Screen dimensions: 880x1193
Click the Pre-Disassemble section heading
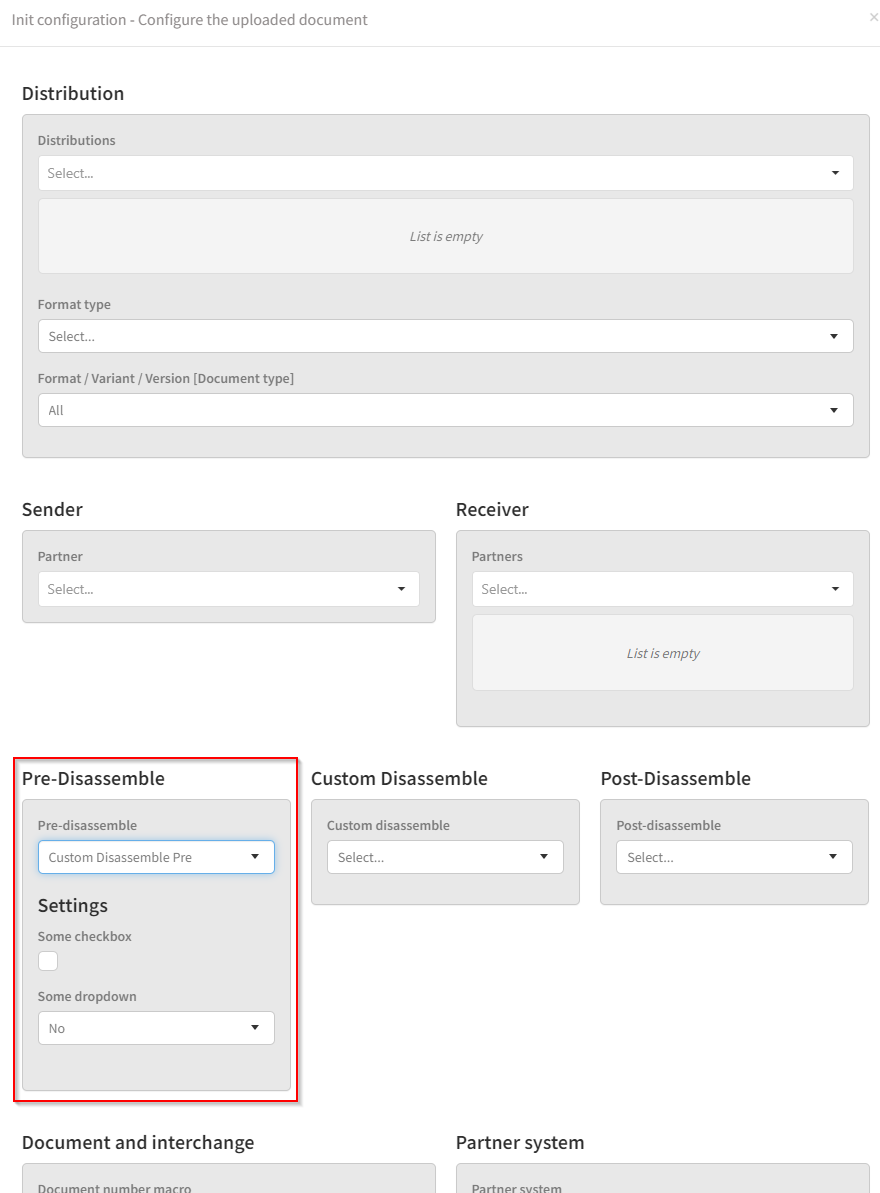tap(93, 778)
